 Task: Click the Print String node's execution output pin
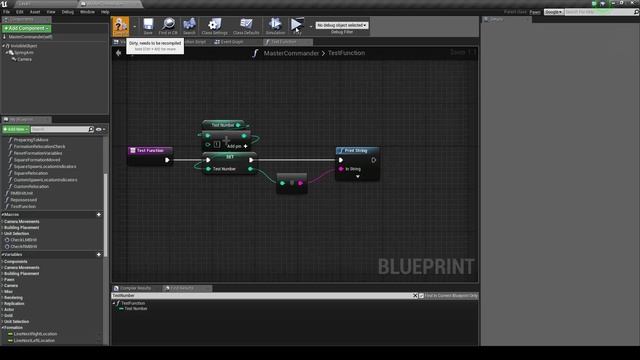click(373, 160)
